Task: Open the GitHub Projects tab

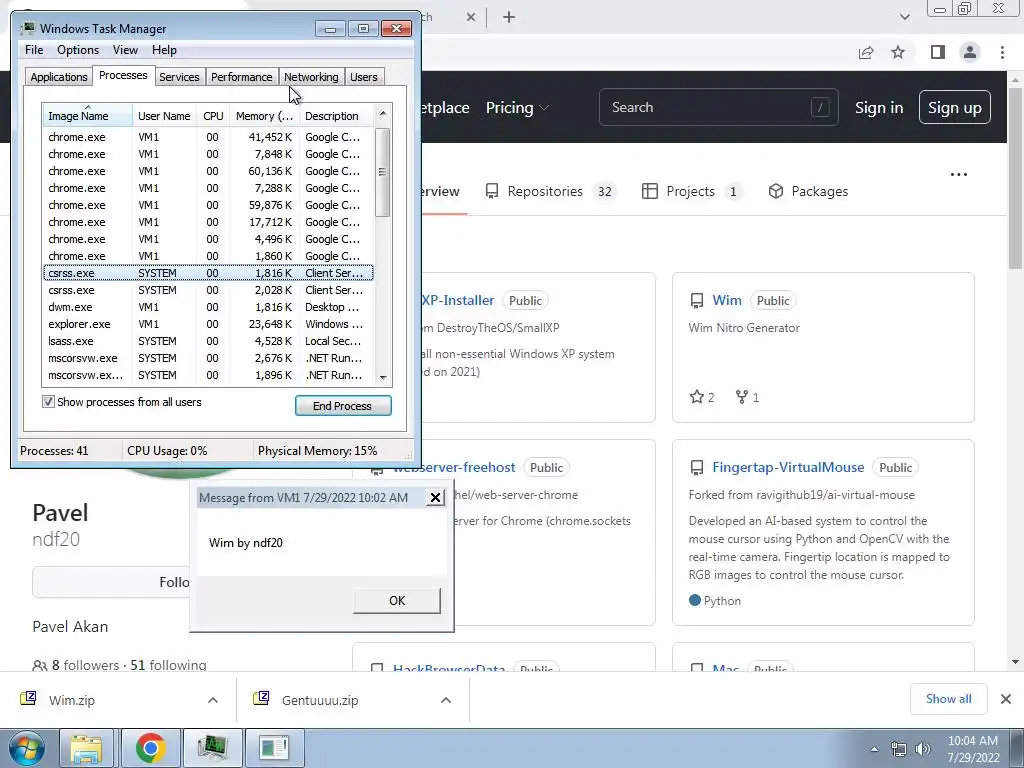Action: pos(692,191)
